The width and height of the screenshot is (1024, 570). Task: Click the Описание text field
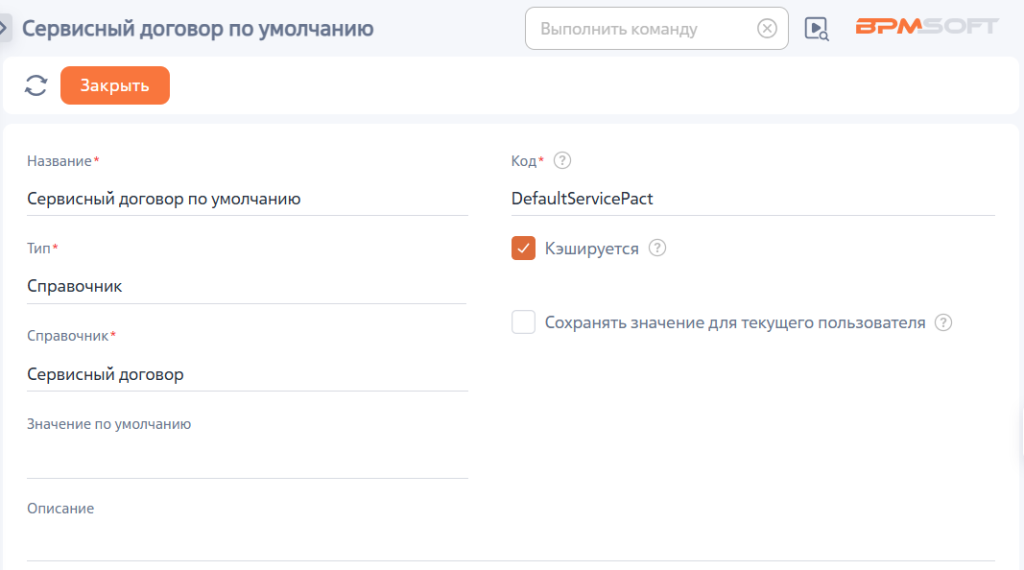(x=511, y=543)
